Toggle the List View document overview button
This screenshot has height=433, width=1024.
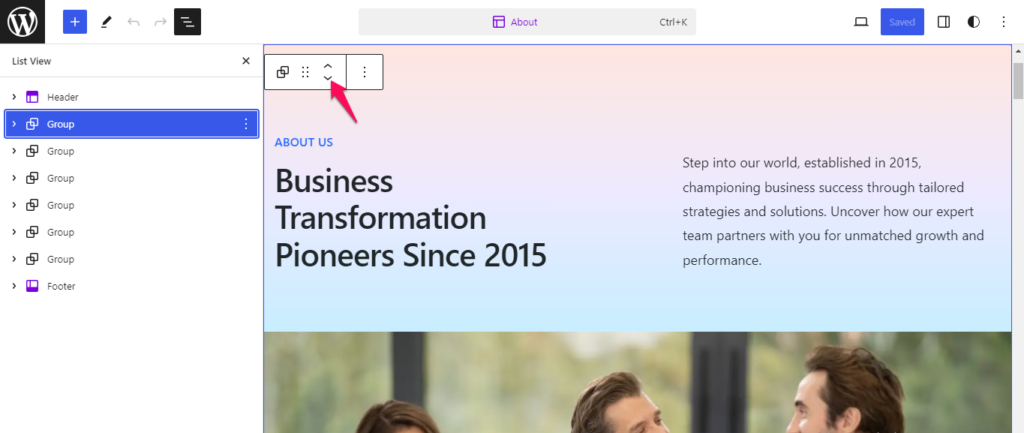click(187, 22)
